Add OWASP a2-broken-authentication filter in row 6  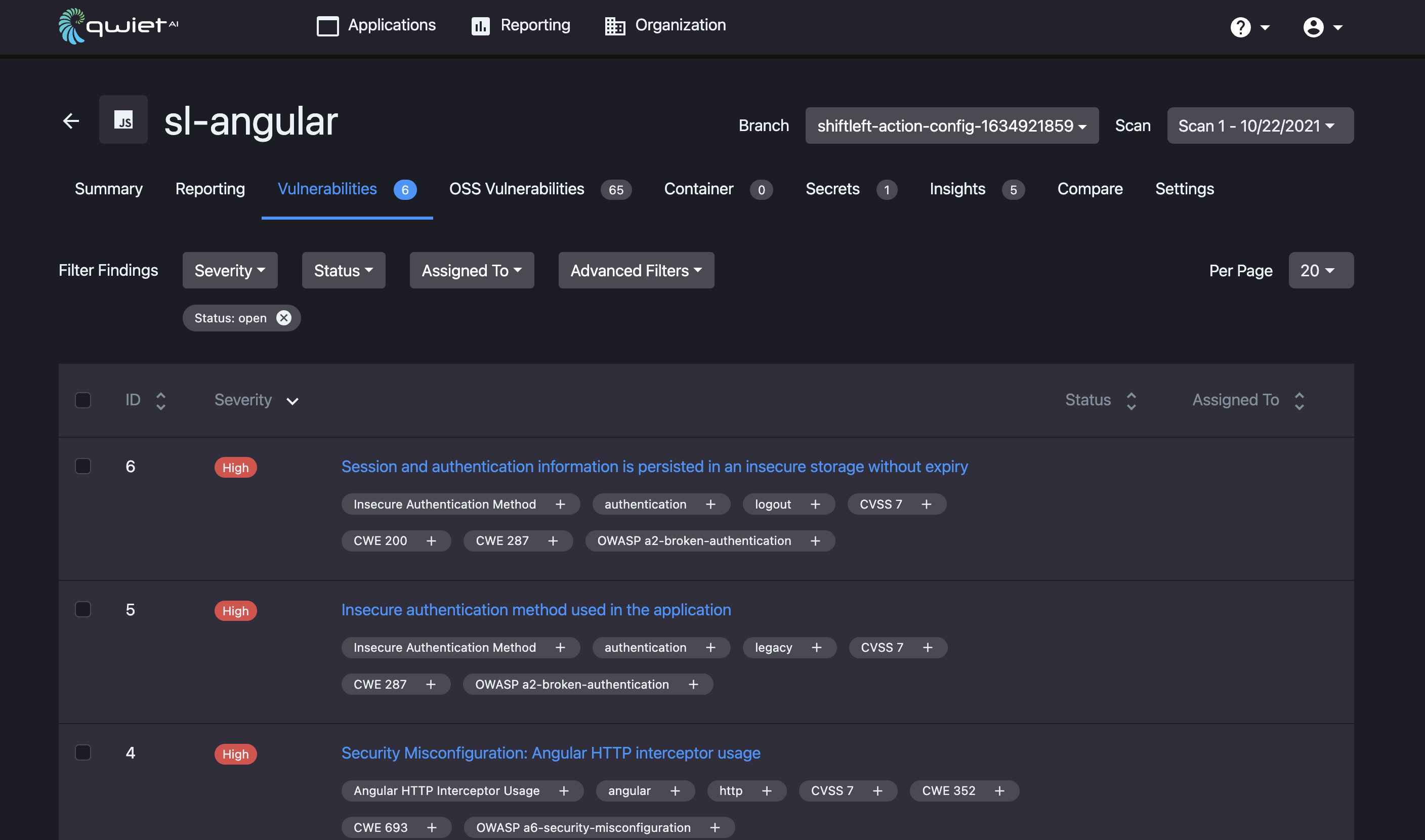pos(816,541)
